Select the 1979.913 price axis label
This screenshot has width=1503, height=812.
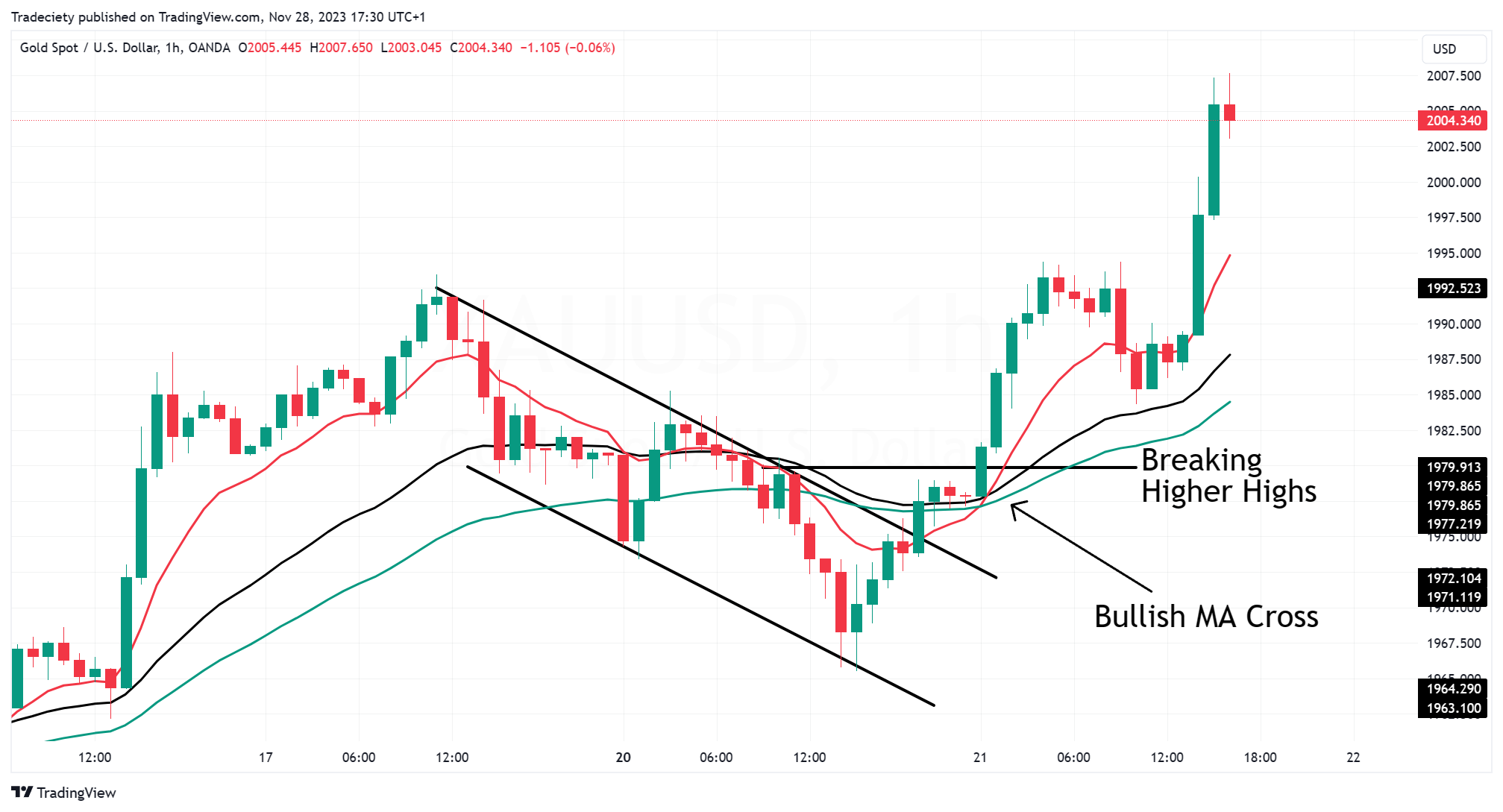(1452, 468)
